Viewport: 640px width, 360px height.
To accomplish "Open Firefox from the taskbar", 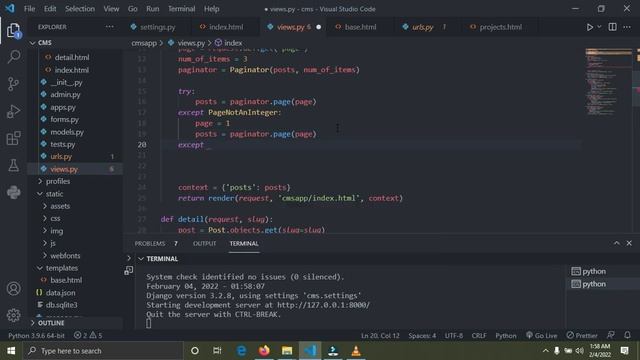I will [264, 351].
